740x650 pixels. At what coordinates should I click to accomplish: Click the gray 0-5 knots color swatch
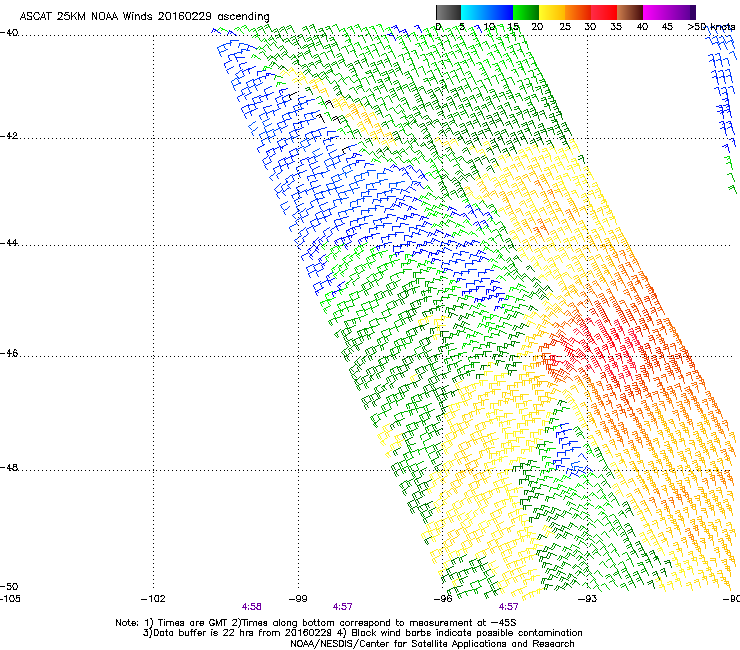pyautogui.click(x=448, y=12)
